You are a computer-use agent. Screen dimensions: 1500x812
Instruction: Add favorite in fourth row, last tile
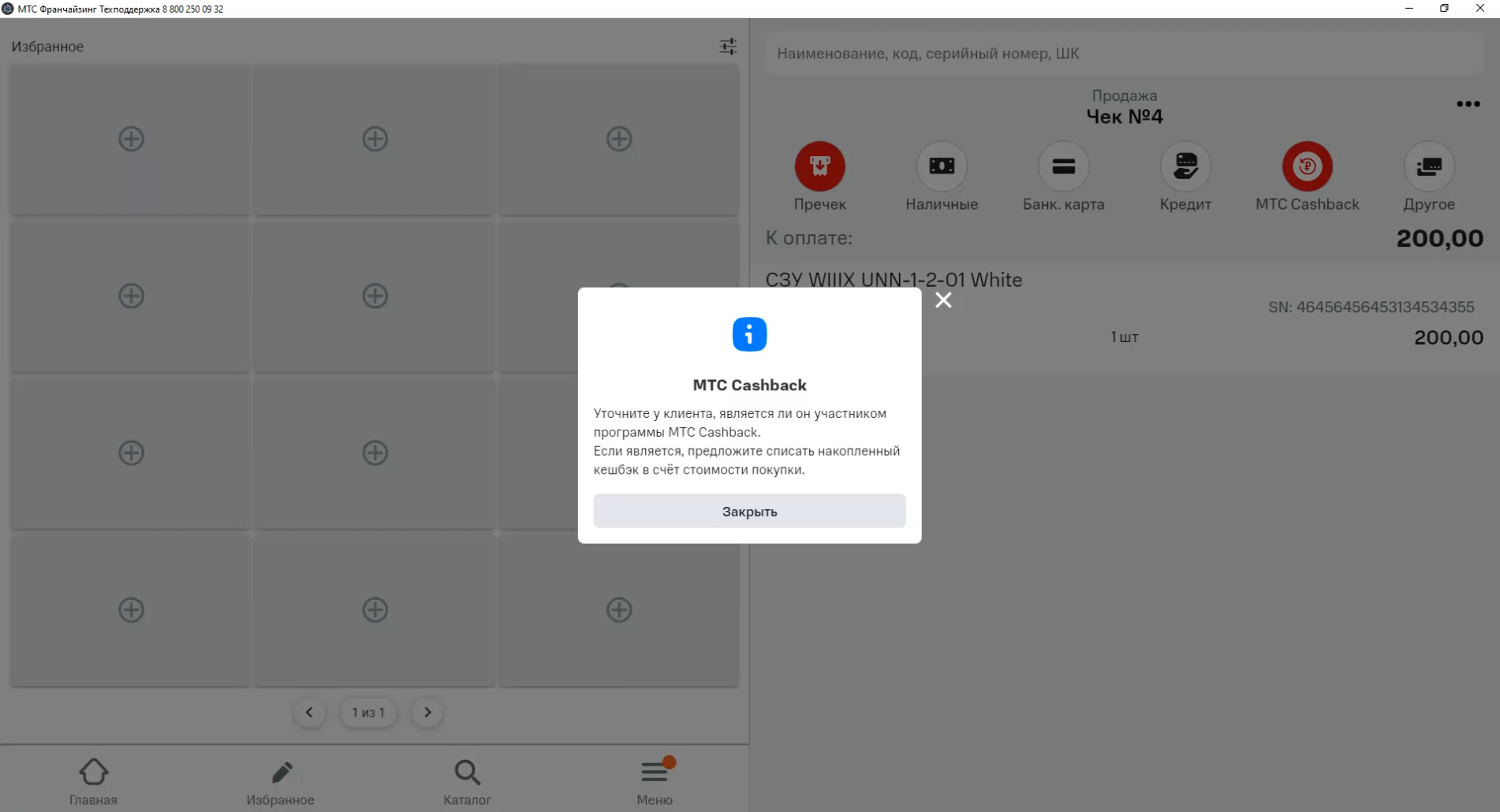[x=619, y=609]
